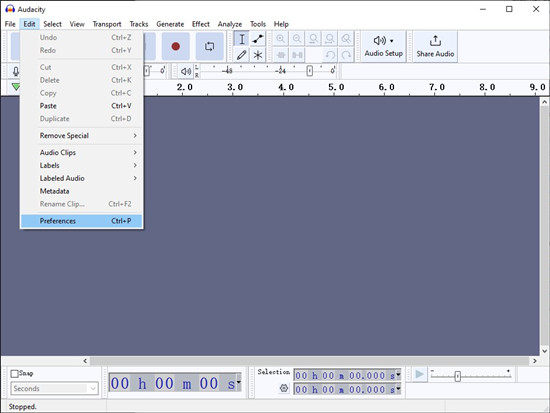The height and width of the screenshot is (413, 550).
Task: Select the Multi-tool asterisk icon
Action: pyautogui.click(x=258, y=55)
